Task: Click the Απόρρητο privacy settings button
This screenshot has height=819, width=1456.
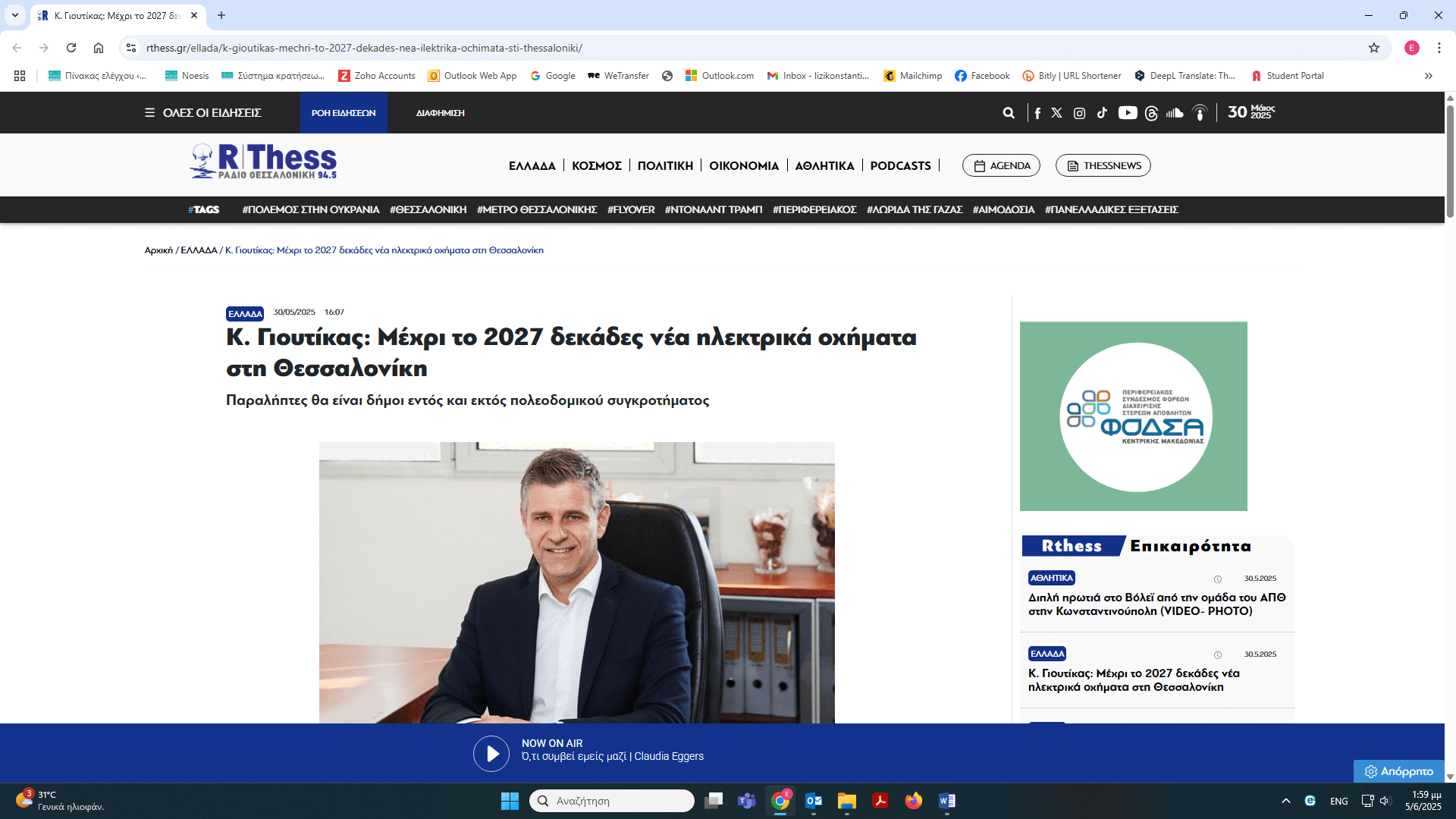Action: (1399, 771)
